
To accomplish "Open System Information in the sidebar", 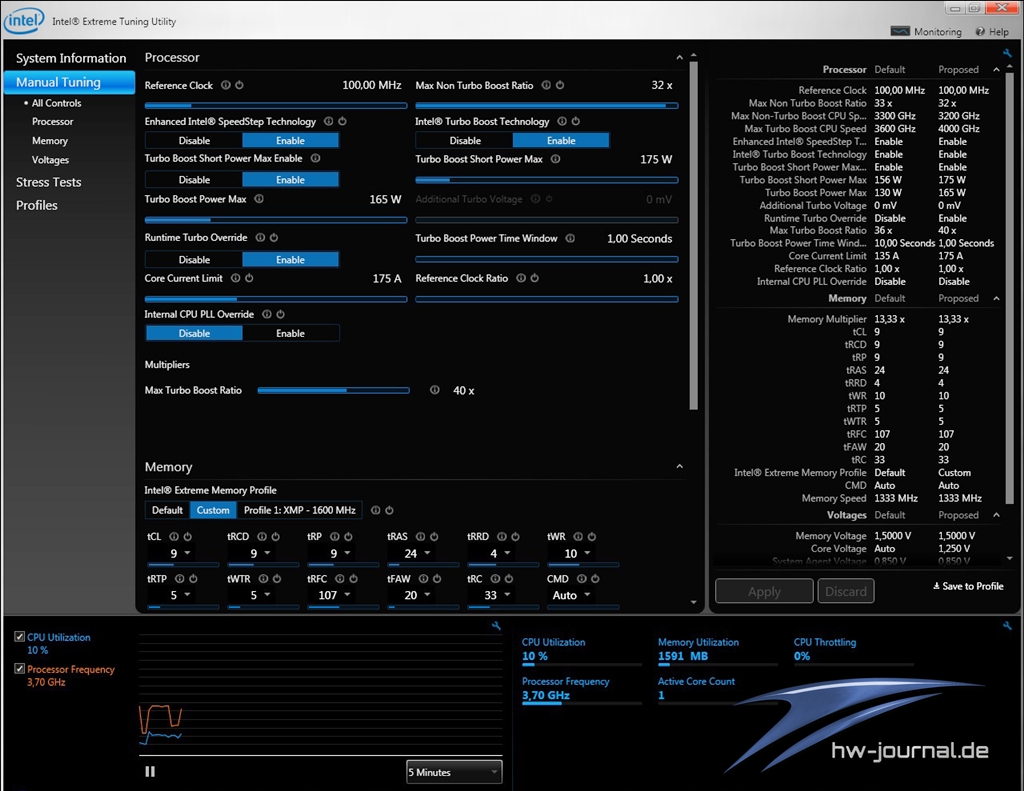I will point(71,58).
